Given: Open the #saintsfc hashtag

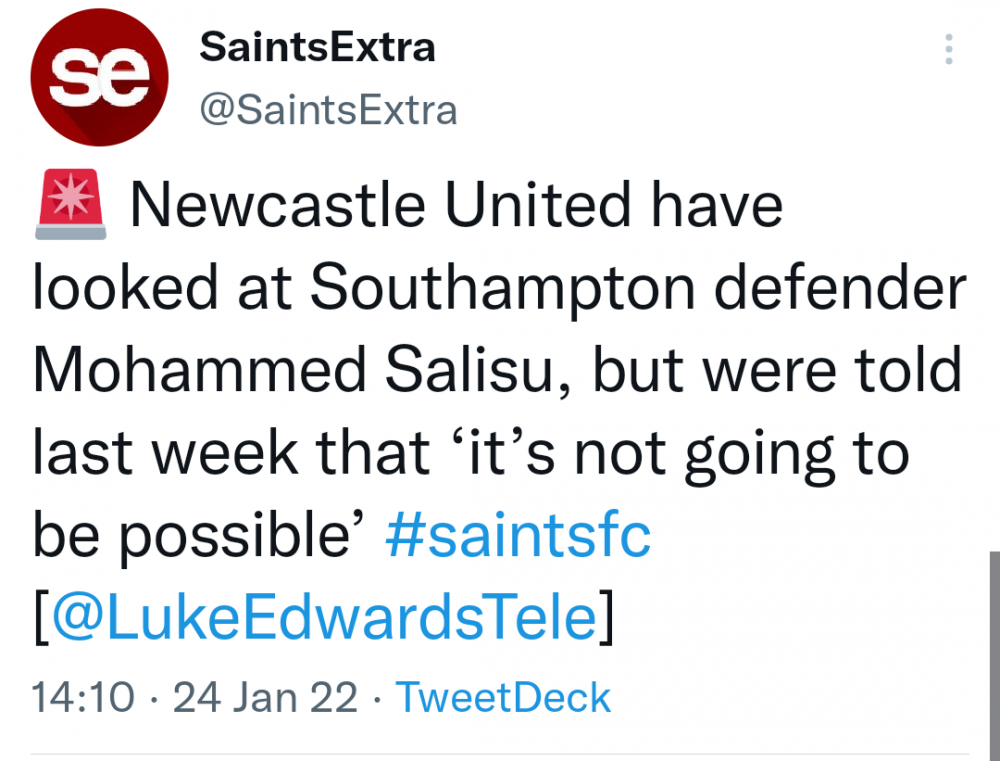Looking at the screenshot, I should coord(518,536).
